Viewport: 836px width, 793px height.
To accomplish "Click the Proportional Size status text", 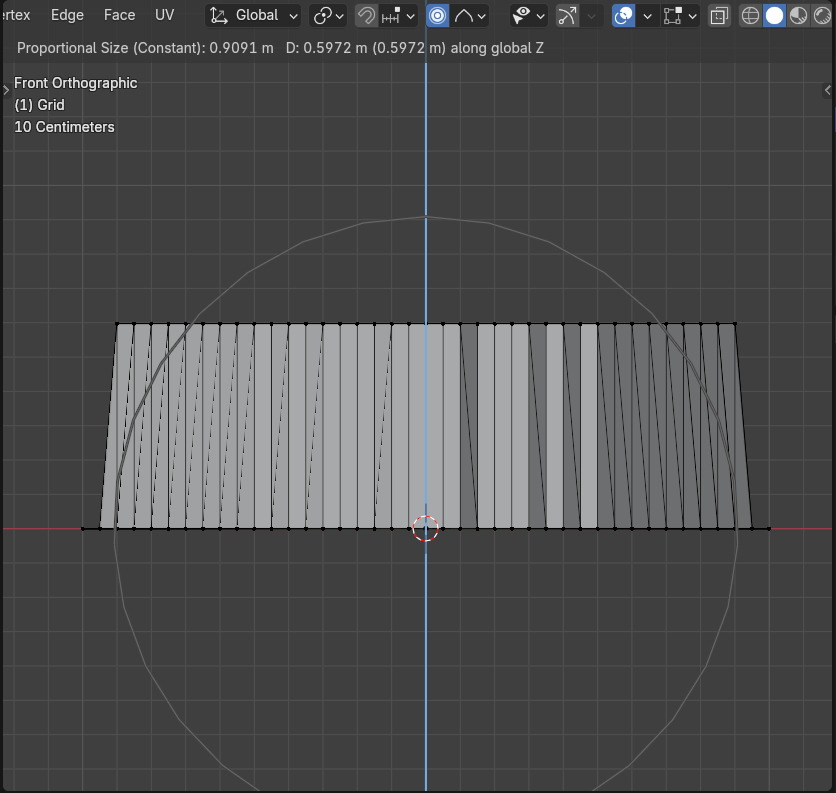I will pos(145,48).
